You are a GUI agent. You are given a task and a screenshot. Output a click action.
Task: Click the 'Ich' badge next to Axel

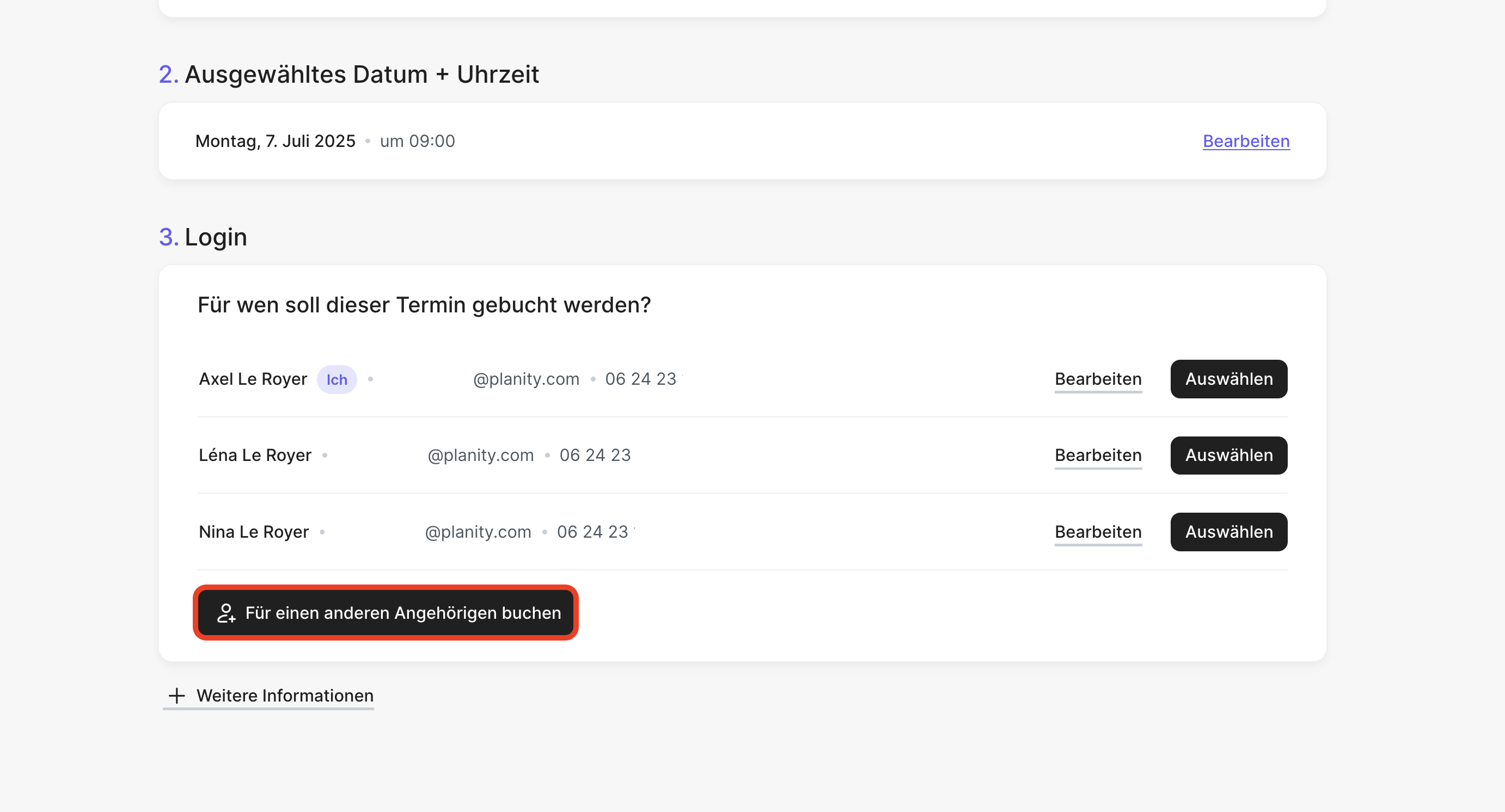(337, 380)
